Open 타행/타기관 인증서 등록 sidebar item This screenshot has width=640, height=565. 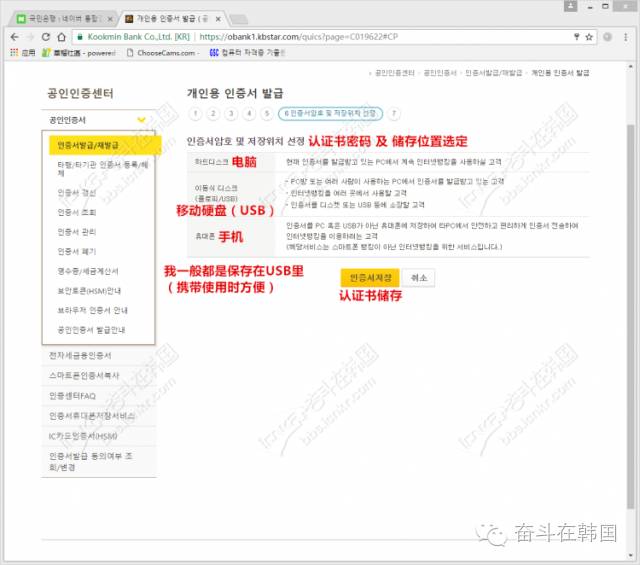tap(102, 169)
